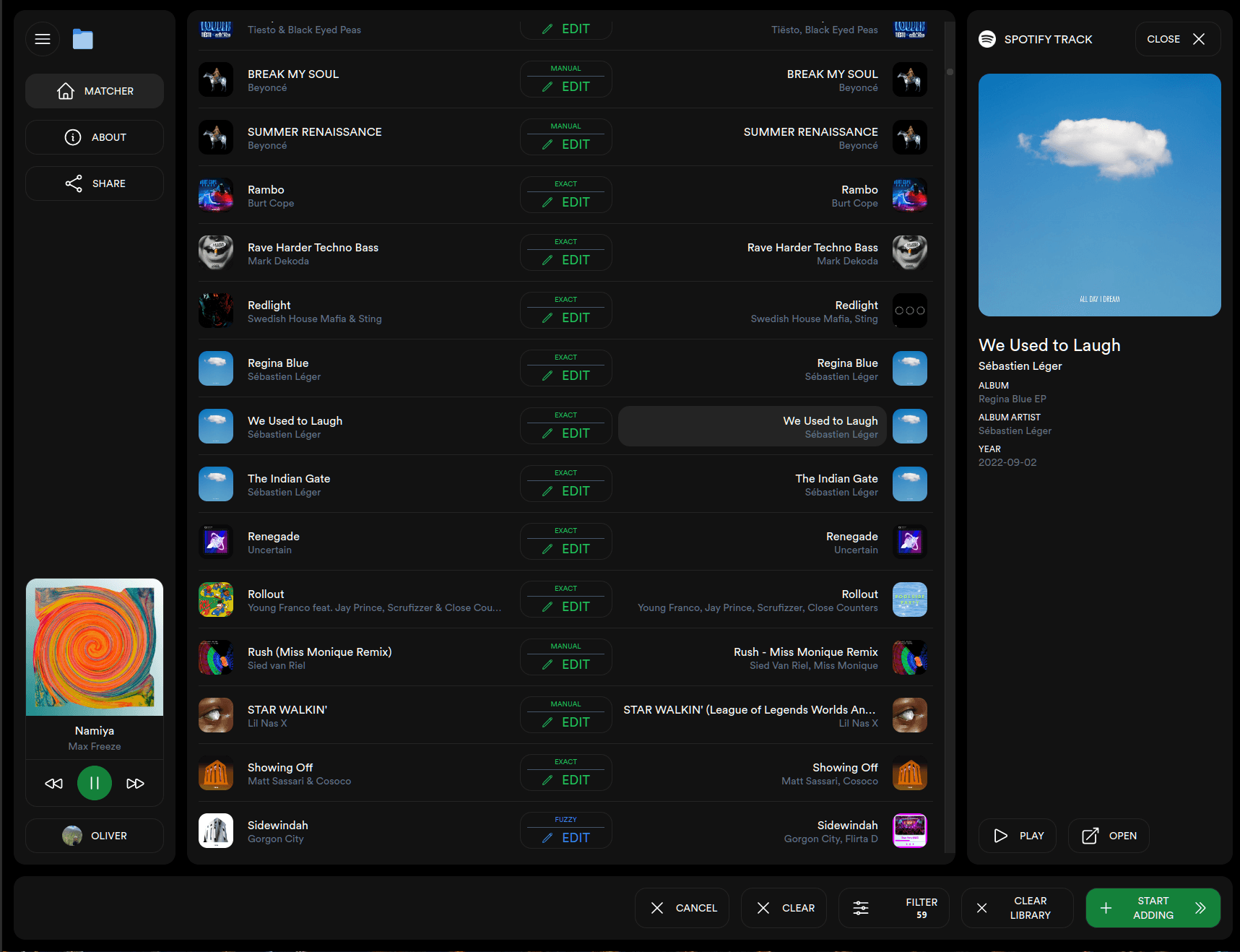
Task: Skip to the next track
Action: click(x=135, y=784)
